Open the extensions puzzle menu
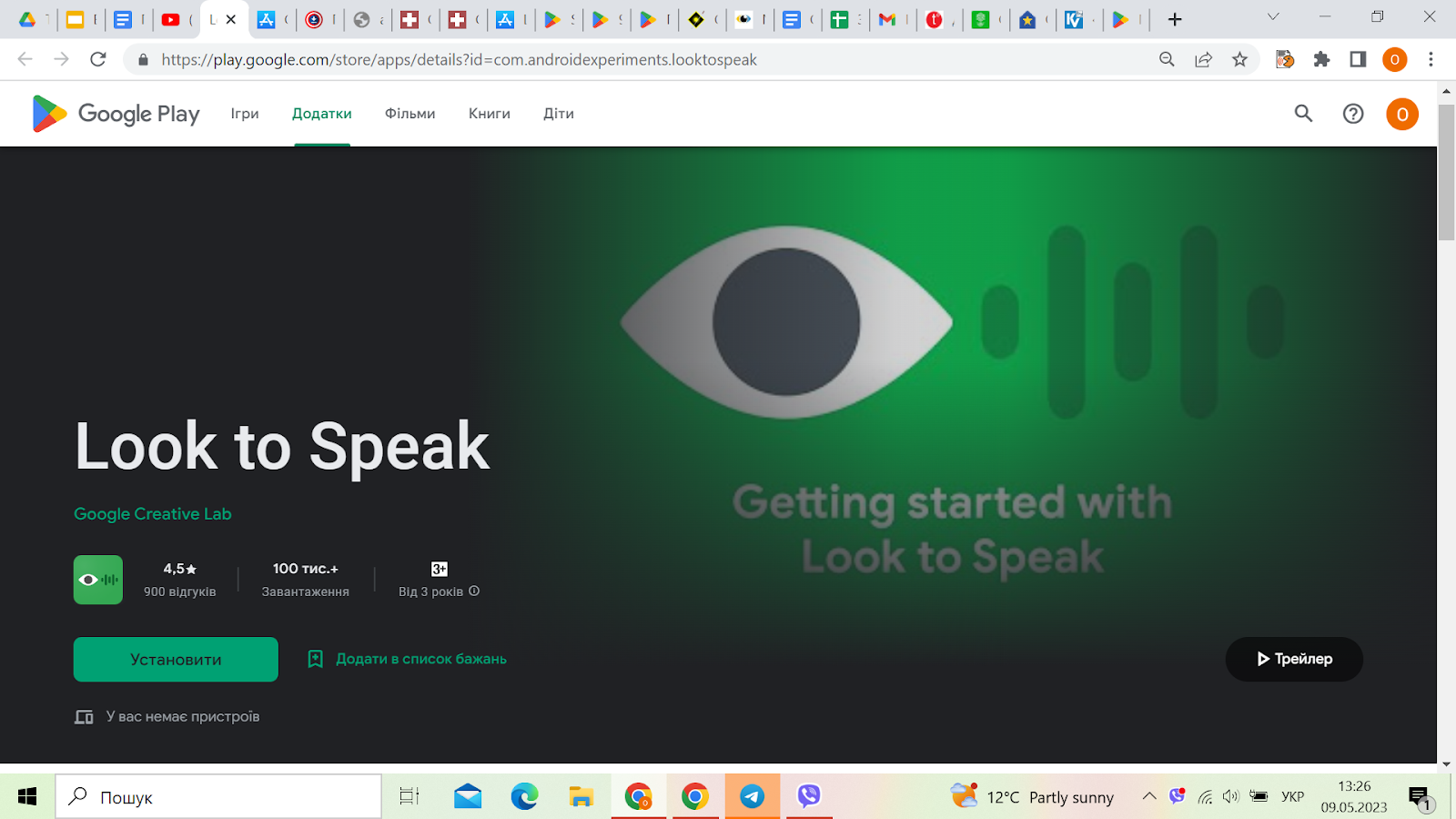 pos(1321,59)
